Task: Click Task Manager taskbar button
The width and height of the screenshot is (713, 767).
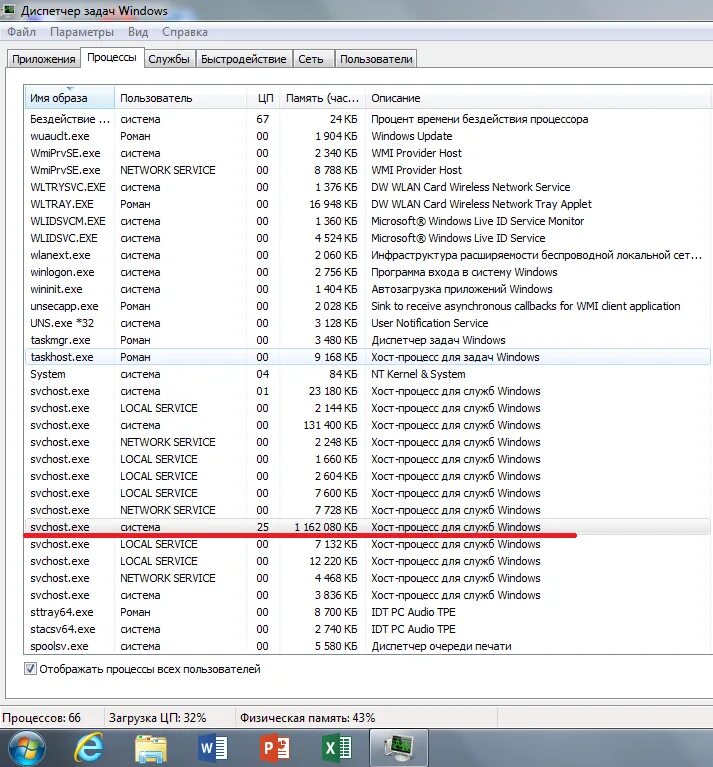Action: click(x=399, y=748)
